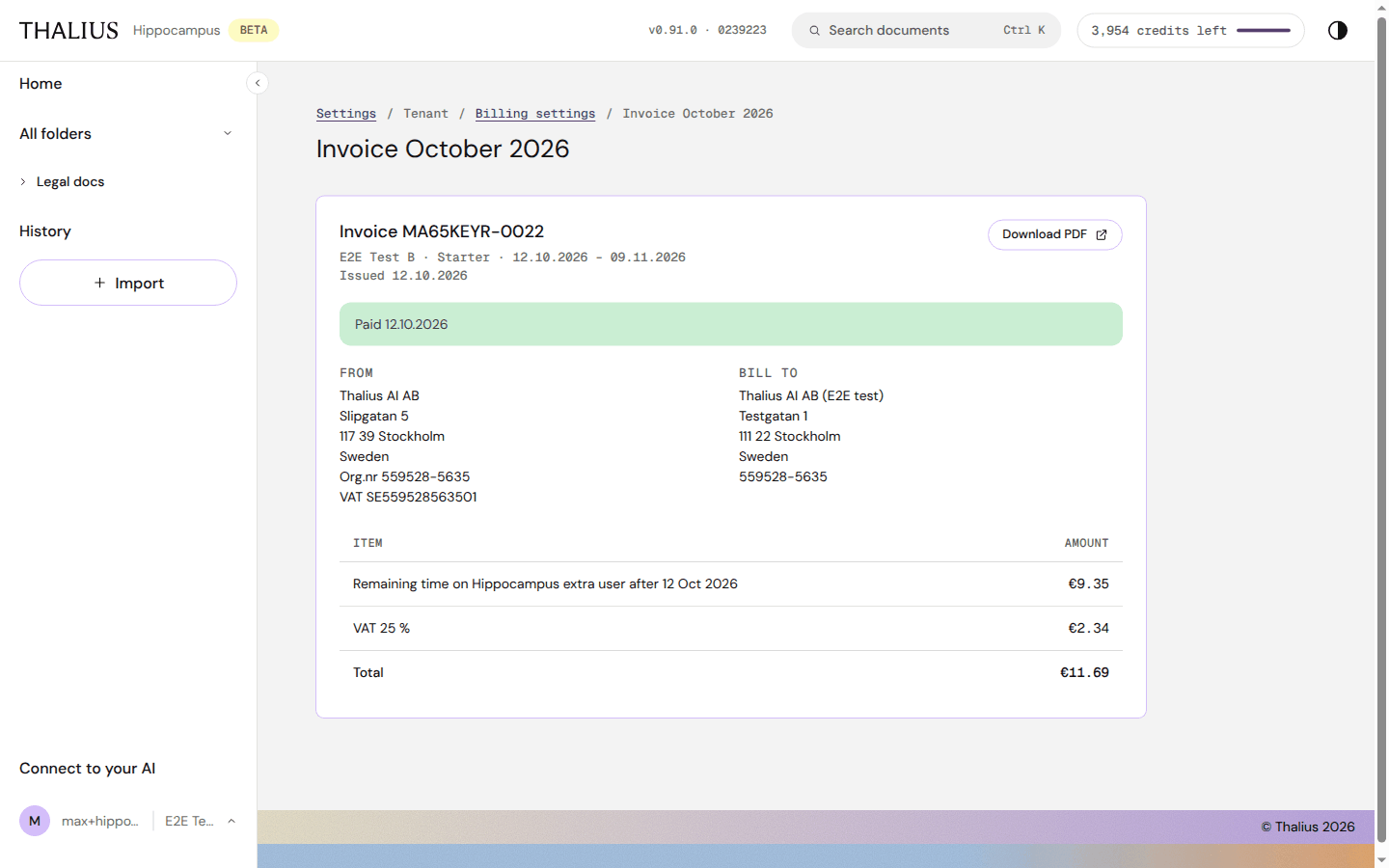1389x868 pixels.
Task: Click the credits left progress bar
Action: click(x=1264, y=31)
